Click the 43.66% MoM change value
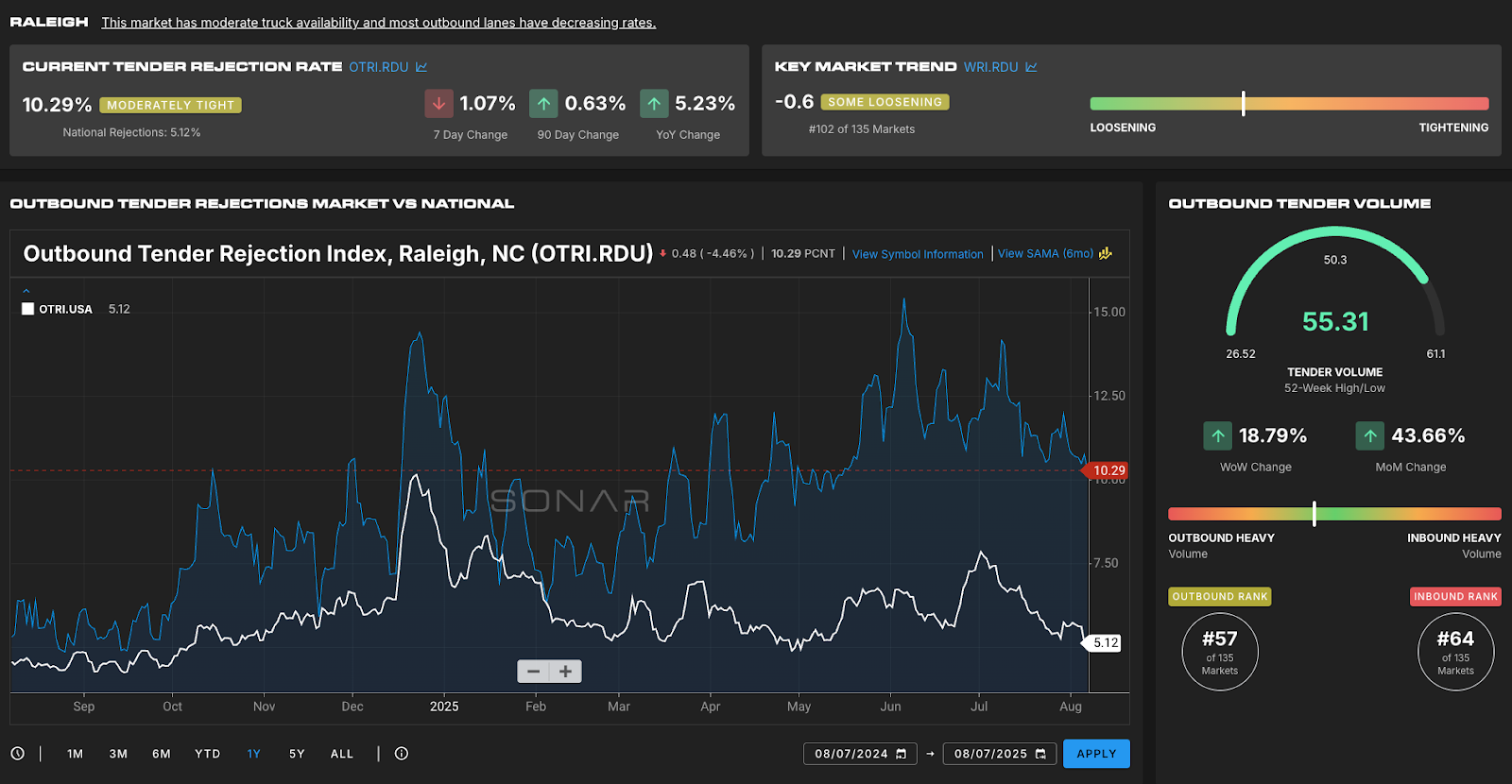The image size is (1512, 784). pyautogui.click(x=1428, y=435)
